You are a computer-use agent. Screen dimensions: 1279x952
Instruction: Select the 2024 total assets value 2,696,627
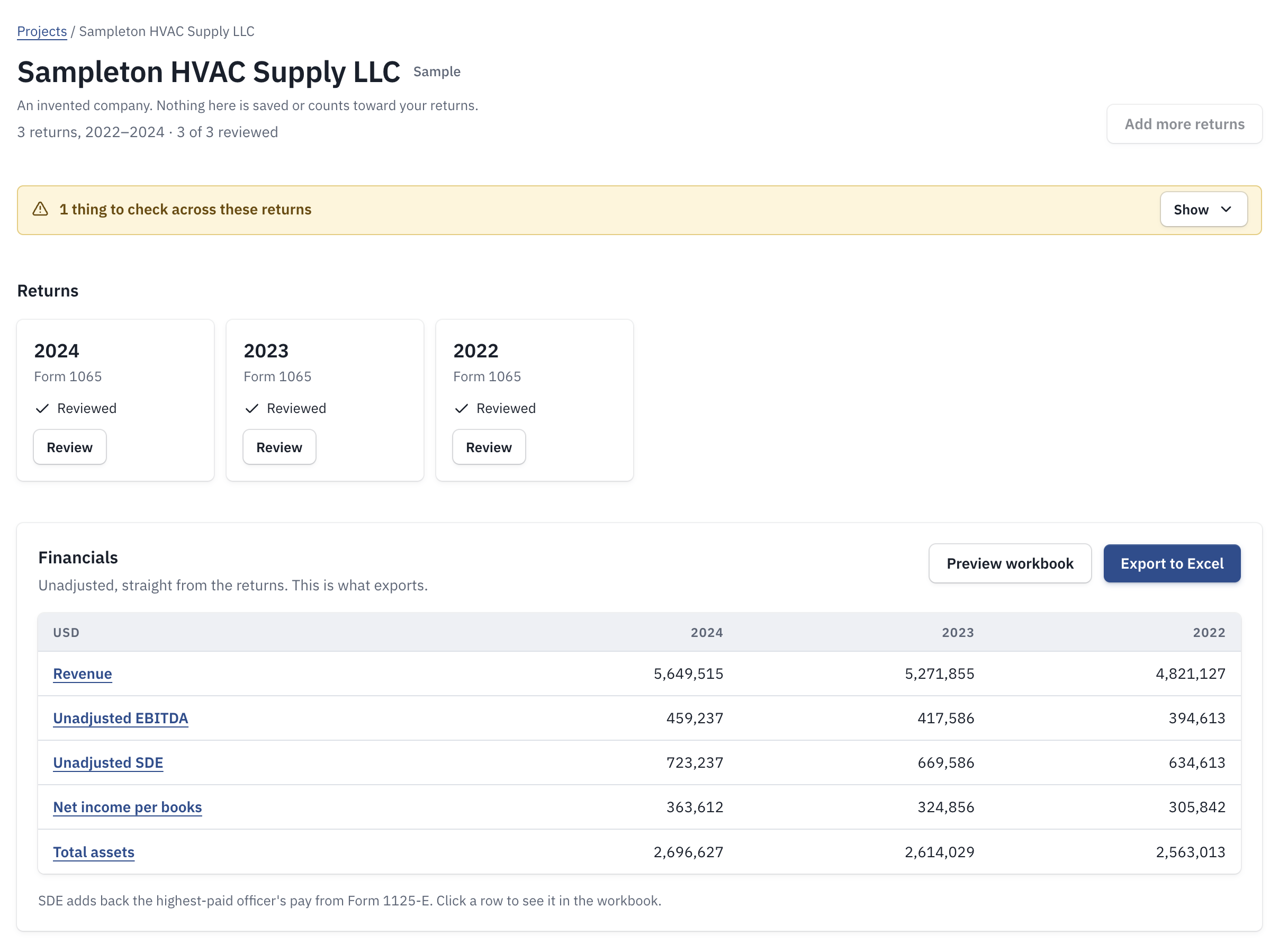(688, 852)
